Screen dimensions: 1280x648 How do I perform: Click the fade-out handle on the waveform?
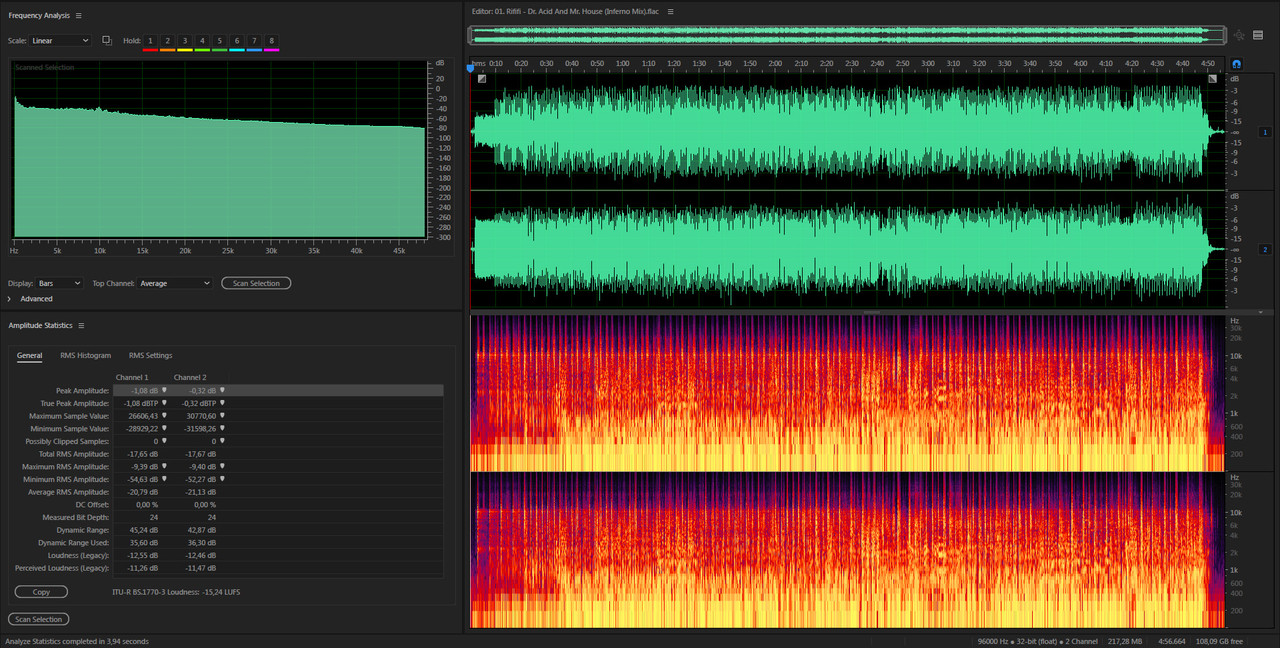click(1213, 79)
